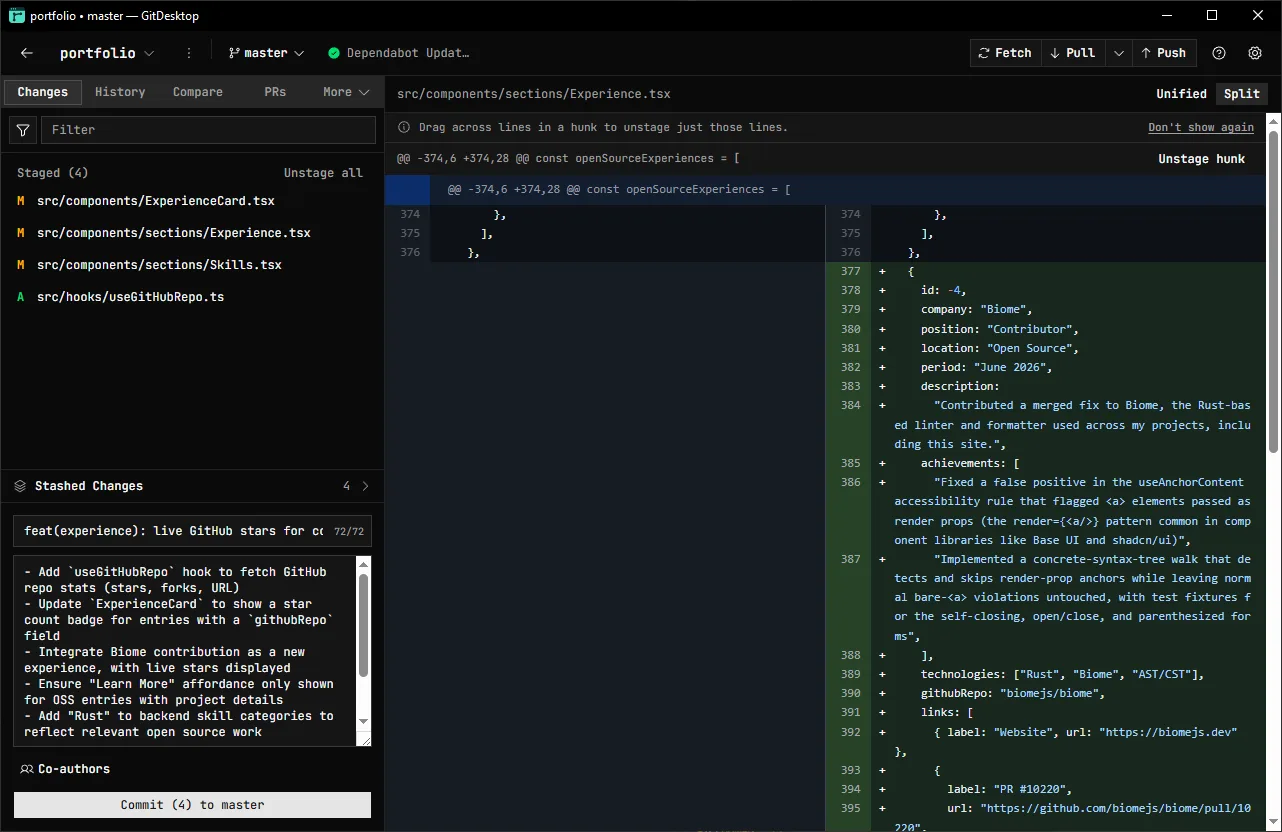Open the vertical three-dot repository menu

(189, 53)
